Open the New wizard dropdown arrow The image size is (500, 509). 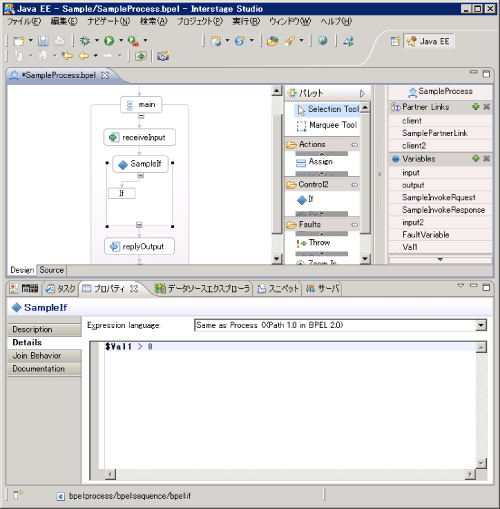pos(31,40)
